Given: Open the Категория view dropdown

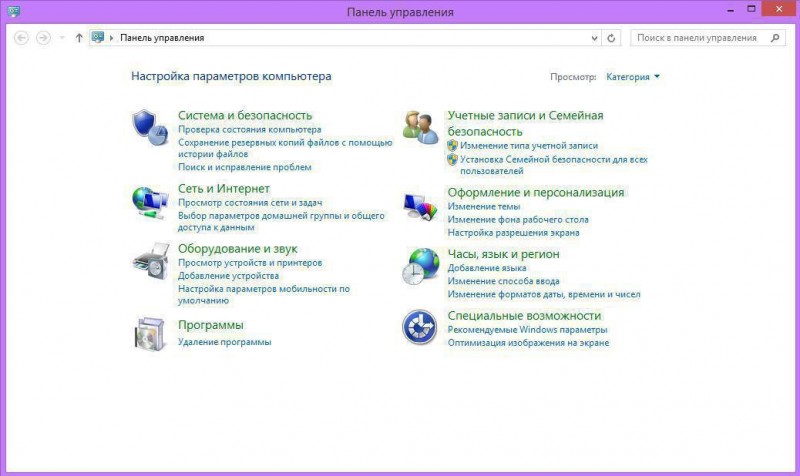Looking at the screenshot, I should coord(633,77).
